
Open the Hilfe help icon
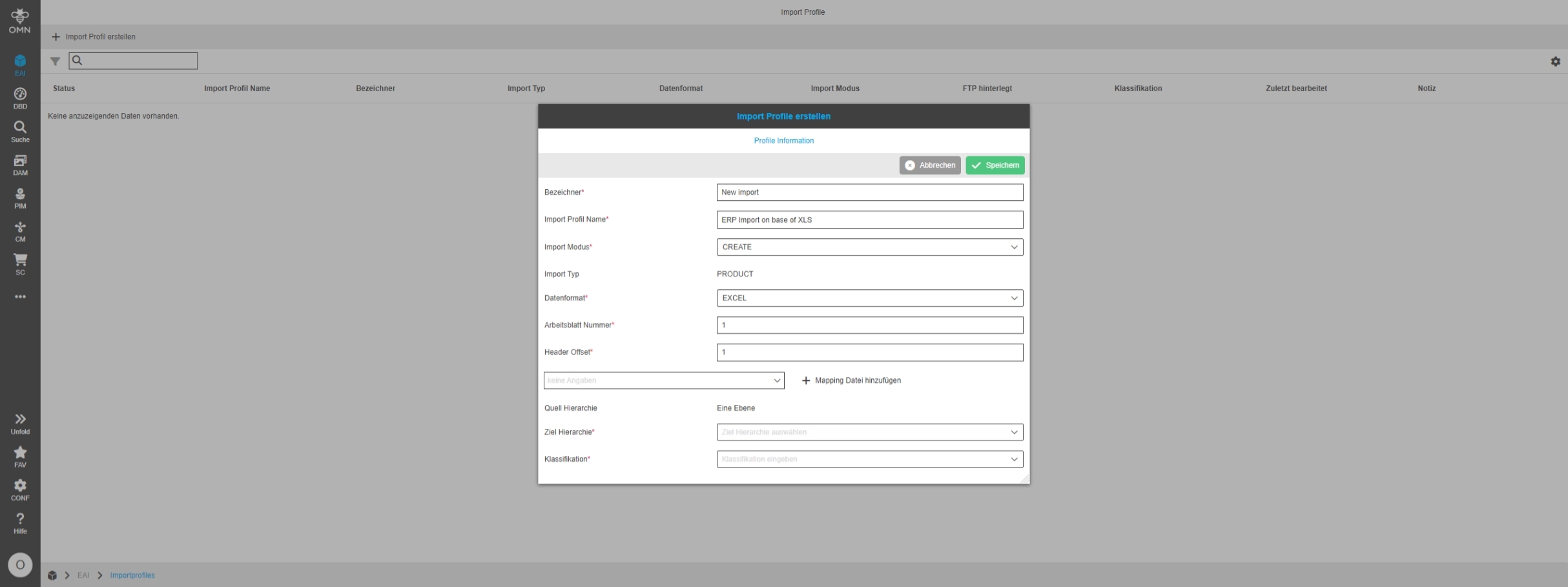[x=20, y=524]
